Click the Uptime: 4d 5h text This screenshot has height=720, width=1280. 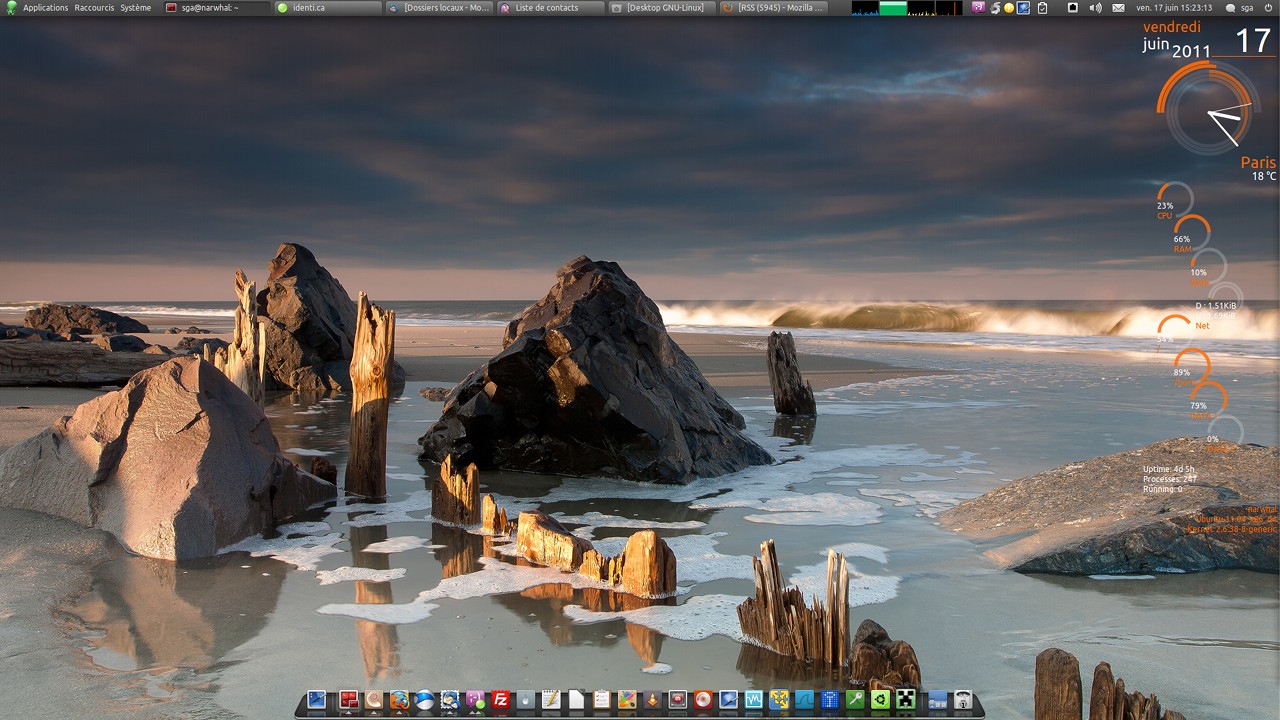coord(1169,469)
